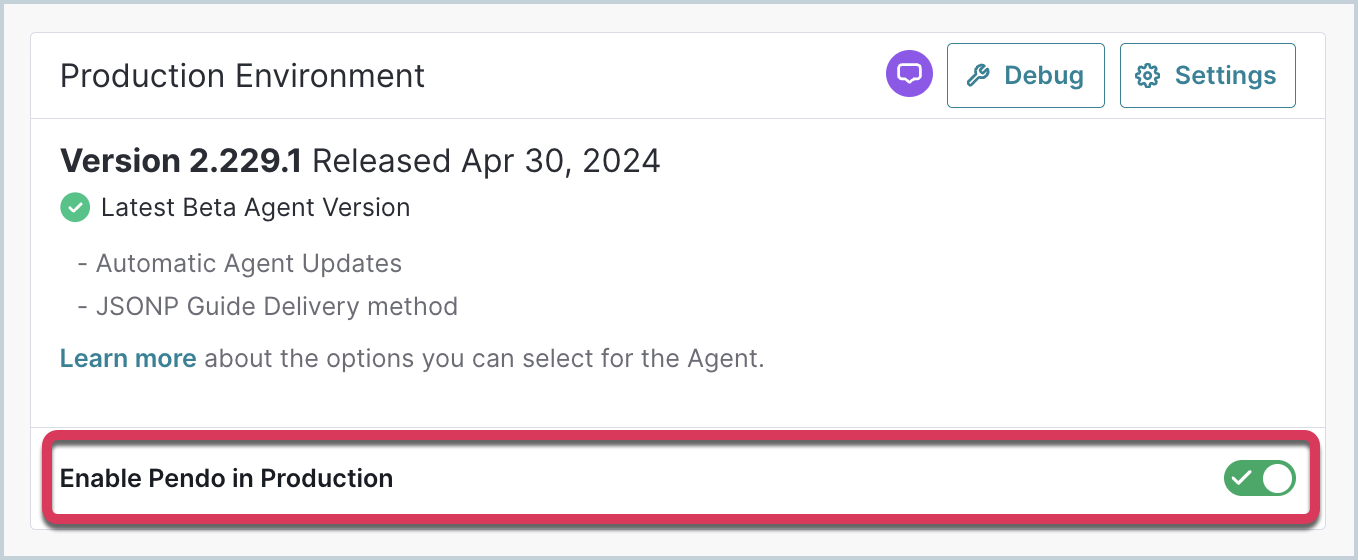Click the Latest Beta Agent Version label

click(255, 208)
